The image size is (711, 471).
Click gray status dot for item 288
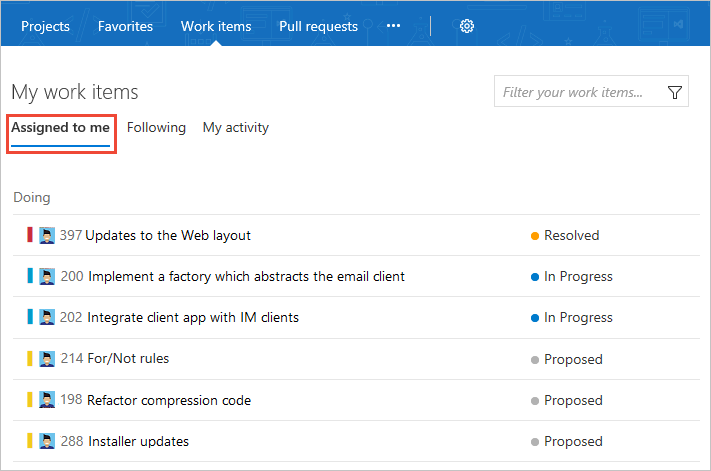point(535,442)
